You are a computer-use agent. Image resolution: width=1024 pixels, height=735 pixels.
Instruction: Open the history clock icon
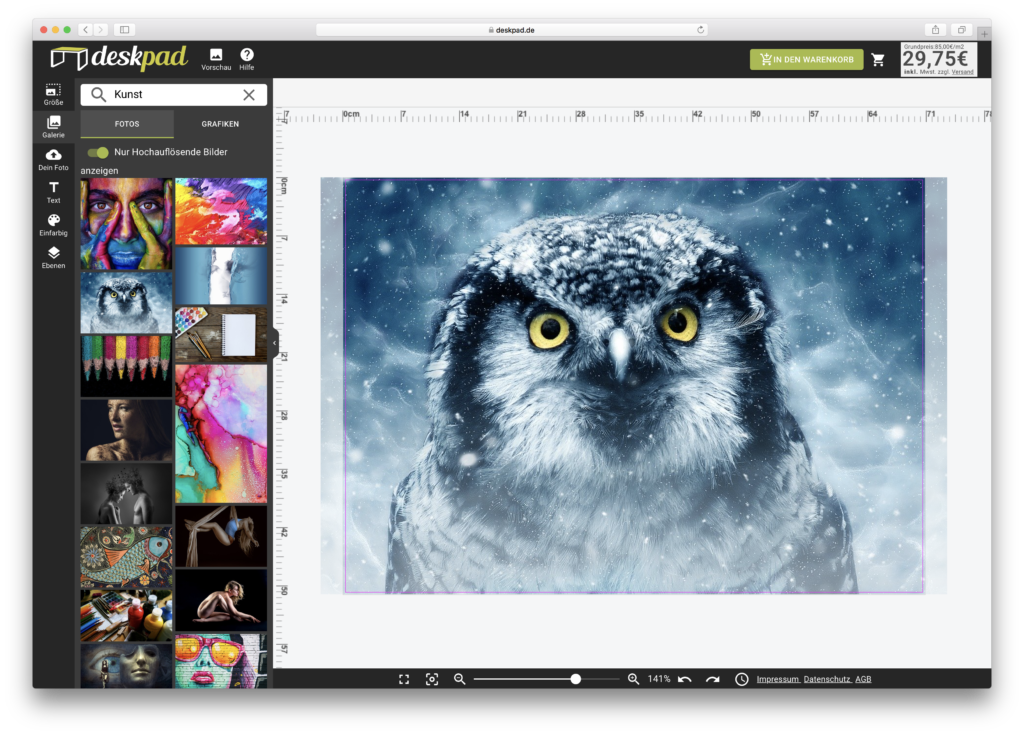click(x=741, y=679)
